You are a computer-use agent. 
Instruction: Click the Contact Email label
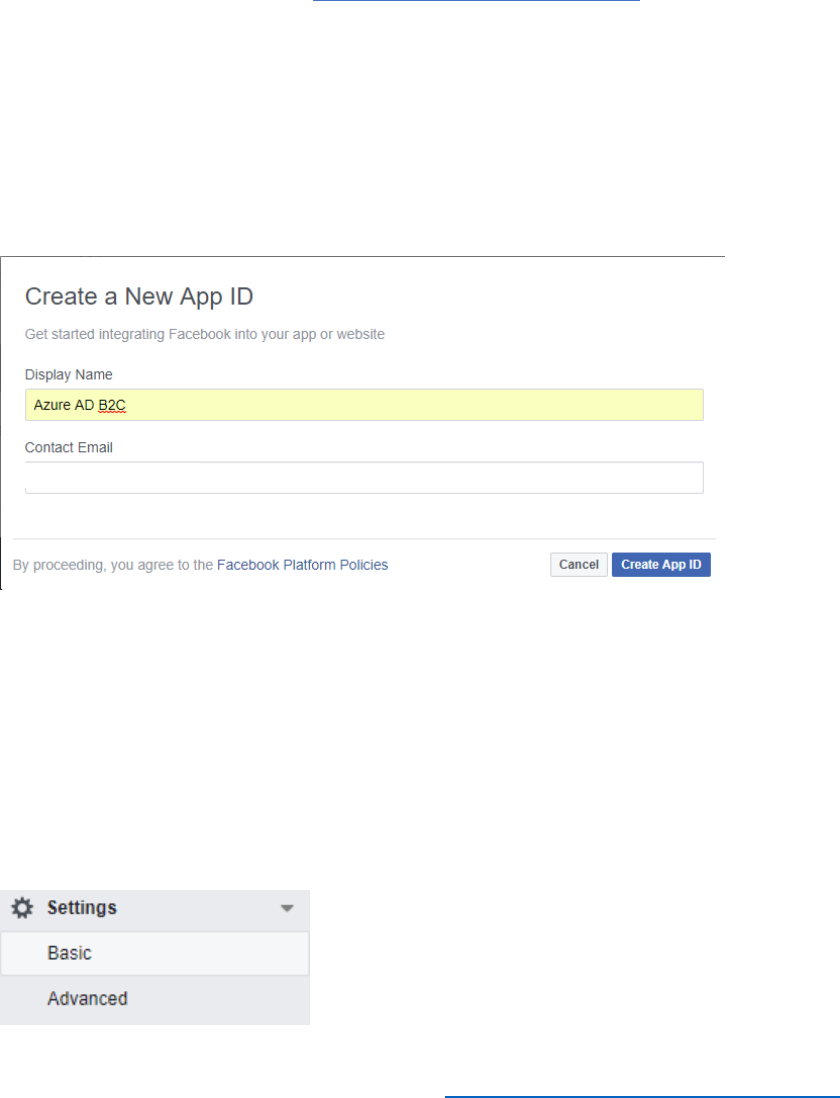(69, 448)
